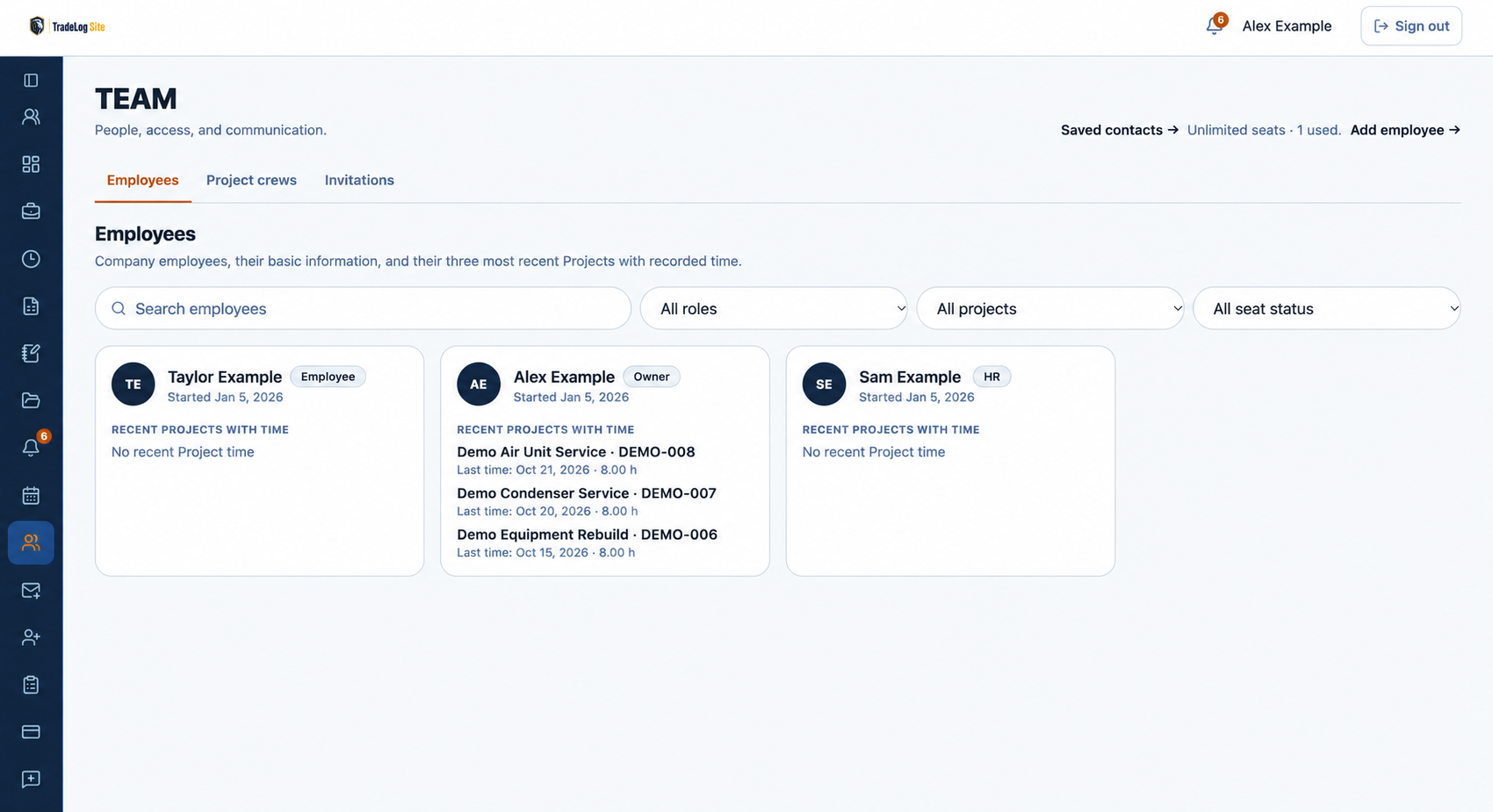
Task: Open the dashboard grid icon in sidebar
Action: [x=31, y=164]
